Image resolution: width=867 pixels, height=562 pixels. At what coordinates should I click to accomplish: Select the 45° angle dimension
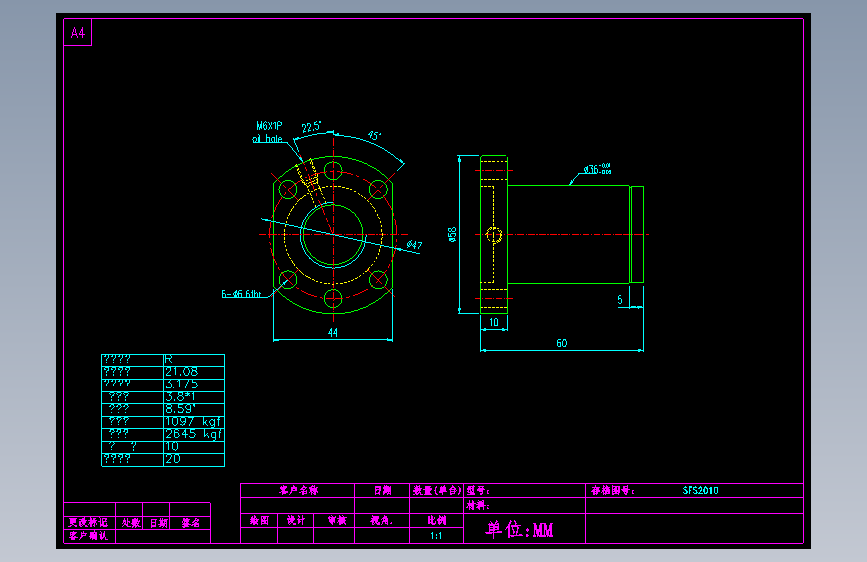pos(374,136)
